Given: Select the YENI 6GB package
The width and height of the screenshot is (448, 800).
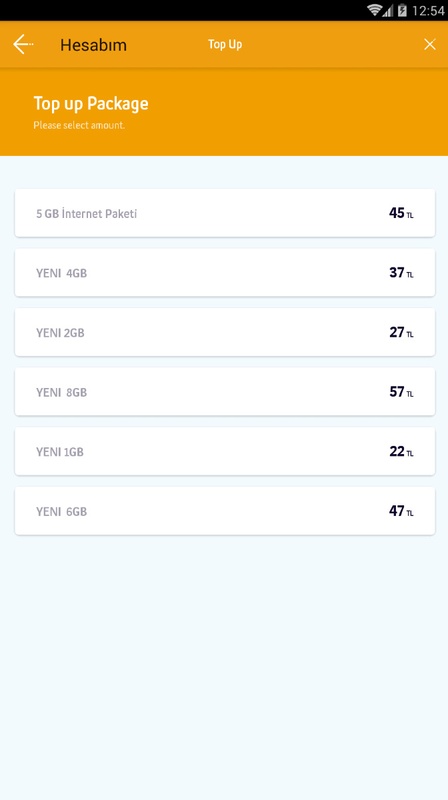Looking at the screenshot, I should 225,511.
